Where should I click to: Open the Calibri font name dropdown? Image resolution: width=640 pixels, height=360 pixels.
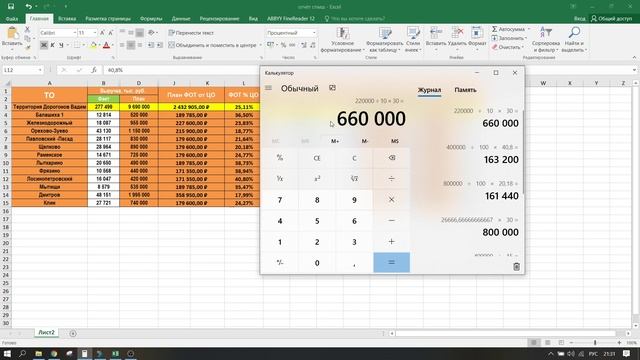(x=75, y=33)
